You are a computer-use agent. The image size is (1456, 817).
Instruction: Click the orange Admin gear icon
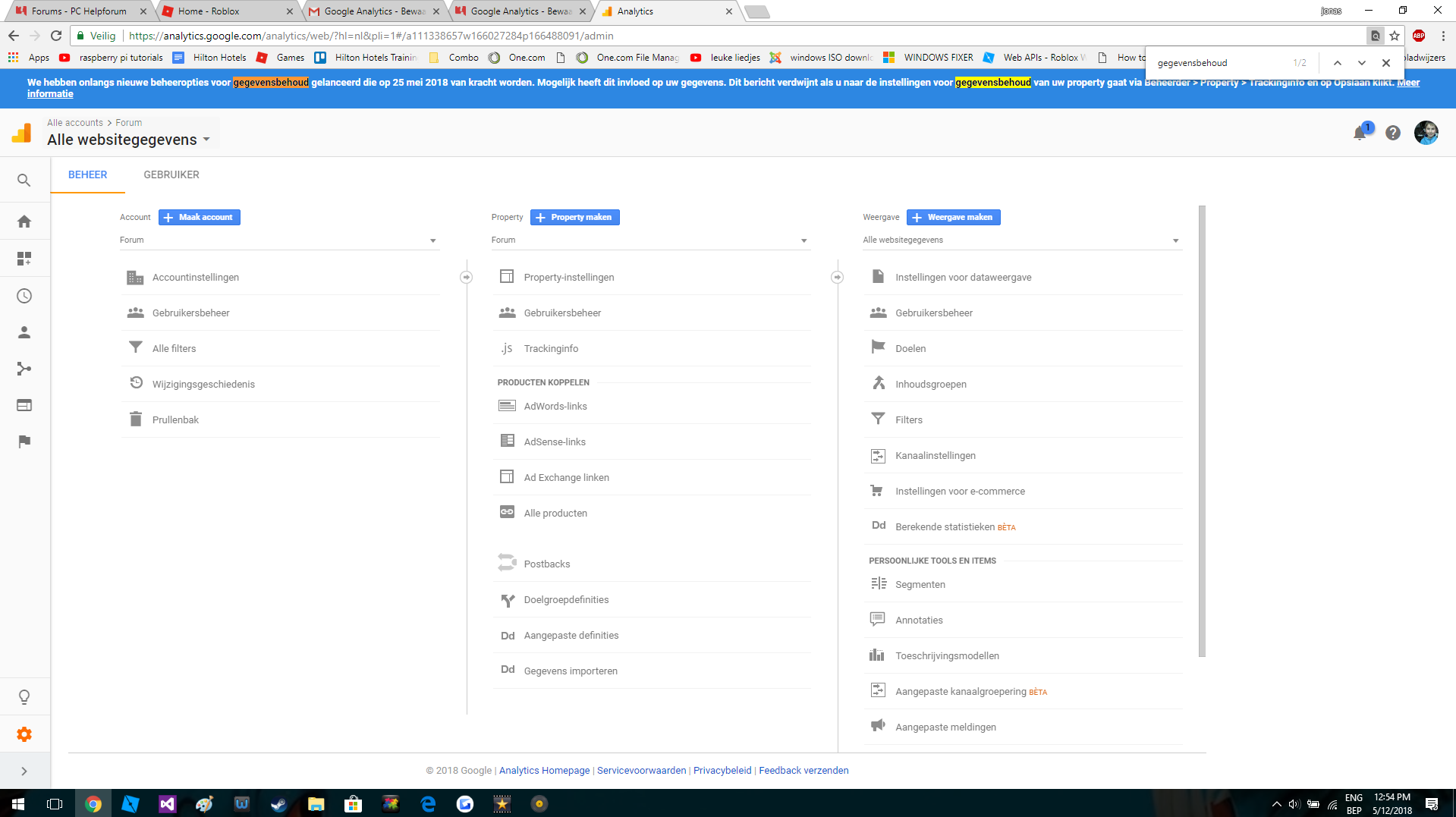coord(24,734)
